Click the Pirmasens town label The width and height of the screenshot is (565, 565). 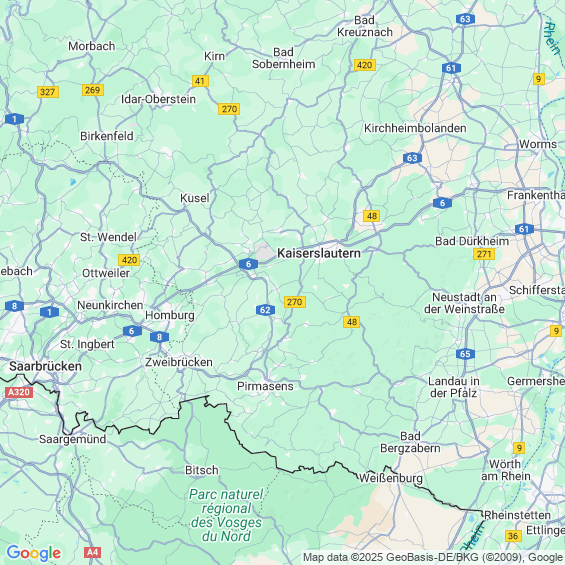point(265,386)
